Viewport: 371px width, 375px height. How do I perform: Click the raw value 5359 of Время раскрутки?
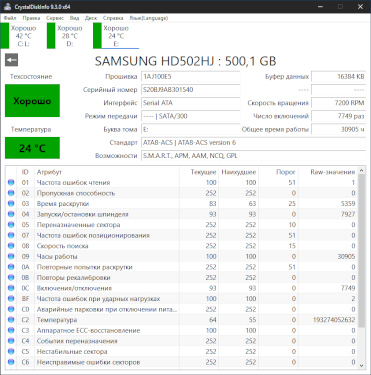click(348, 204)
